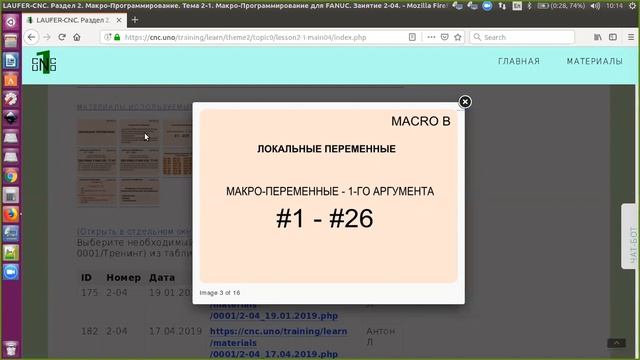Select the LAUFER-CNC browser tab
This screenshot has width=640, height=360.
(74, 20)
